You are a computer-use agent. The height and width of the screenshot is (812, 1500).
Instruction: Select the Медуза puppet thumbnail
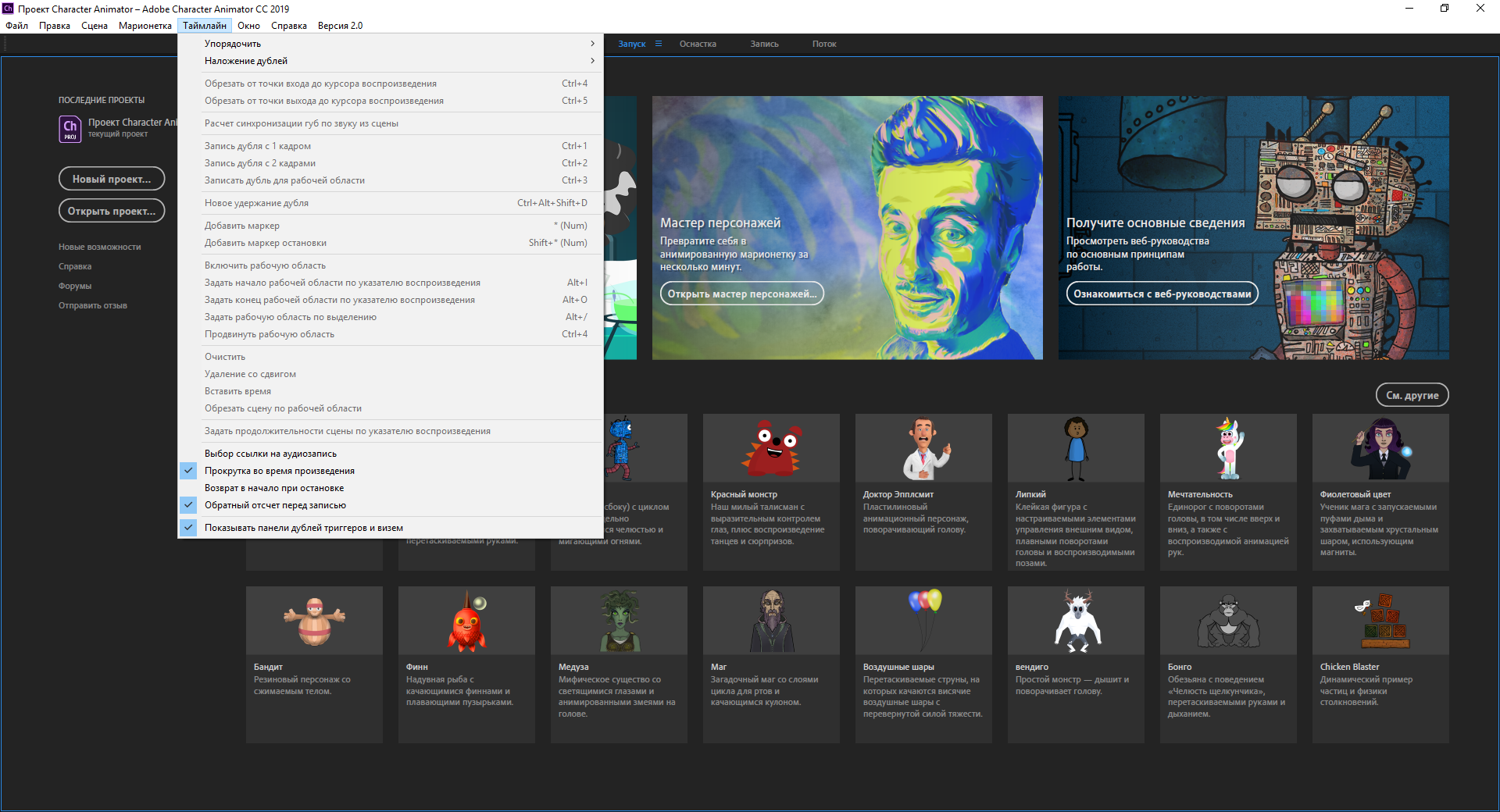pyautogui.click(x=619, y=621)
